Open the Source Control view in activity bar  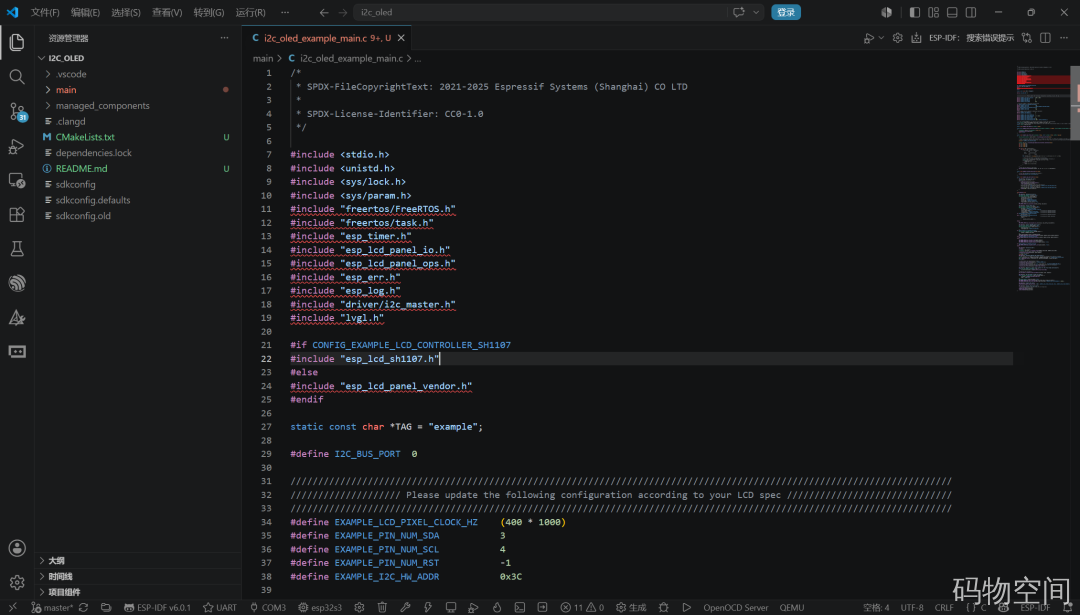coord(17,111)
